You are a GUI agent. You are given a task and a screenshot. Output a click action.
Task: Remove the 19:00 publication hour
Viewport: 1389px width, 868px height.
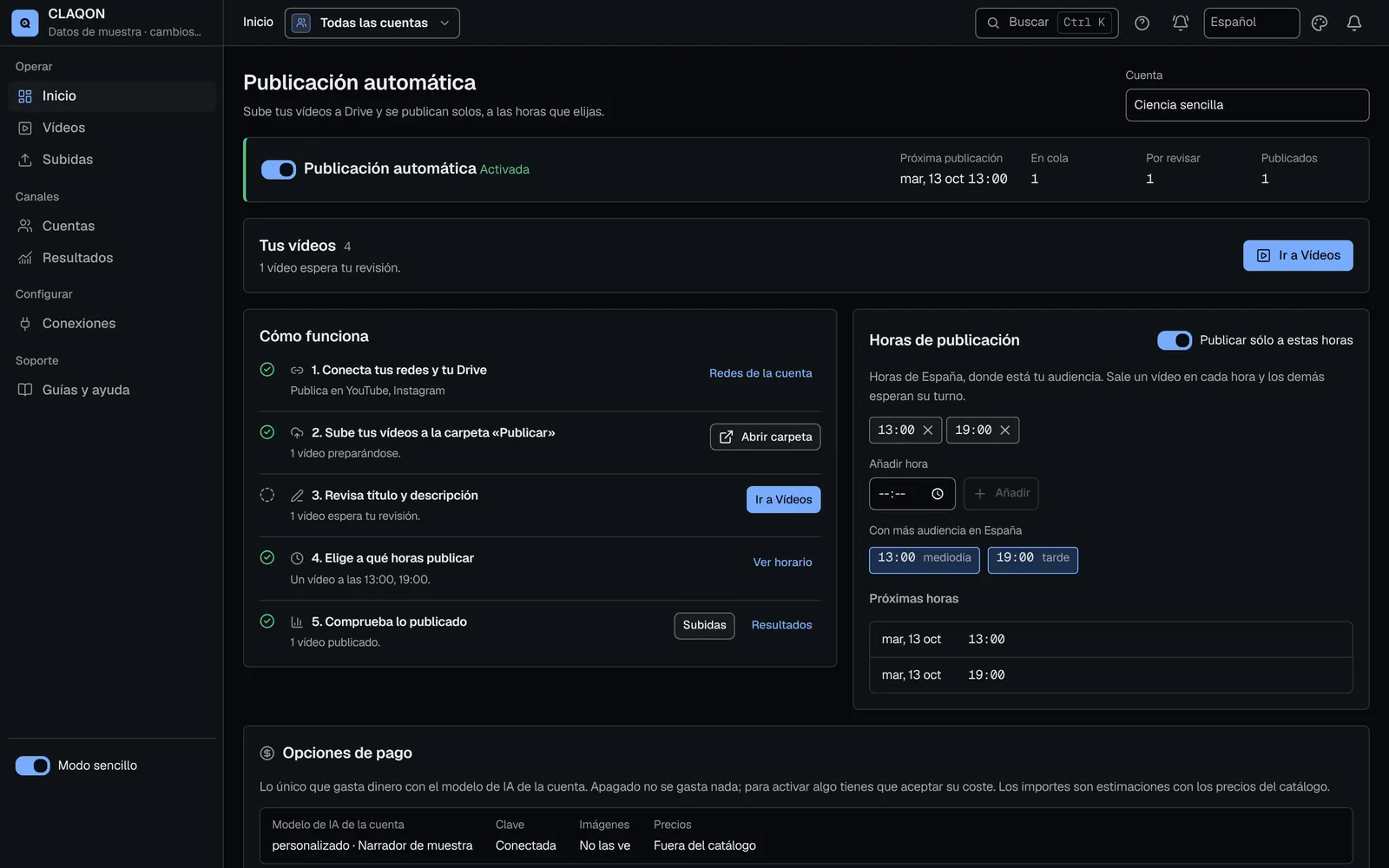click(1004, 431)
